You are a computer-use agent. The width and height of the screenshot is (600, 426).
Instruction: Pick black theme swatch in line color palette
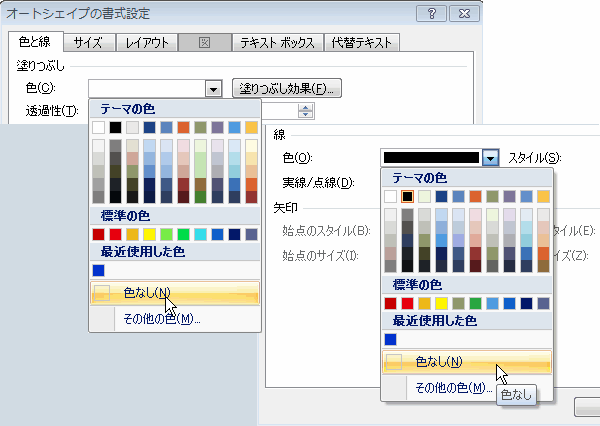[x=407, y=196]
